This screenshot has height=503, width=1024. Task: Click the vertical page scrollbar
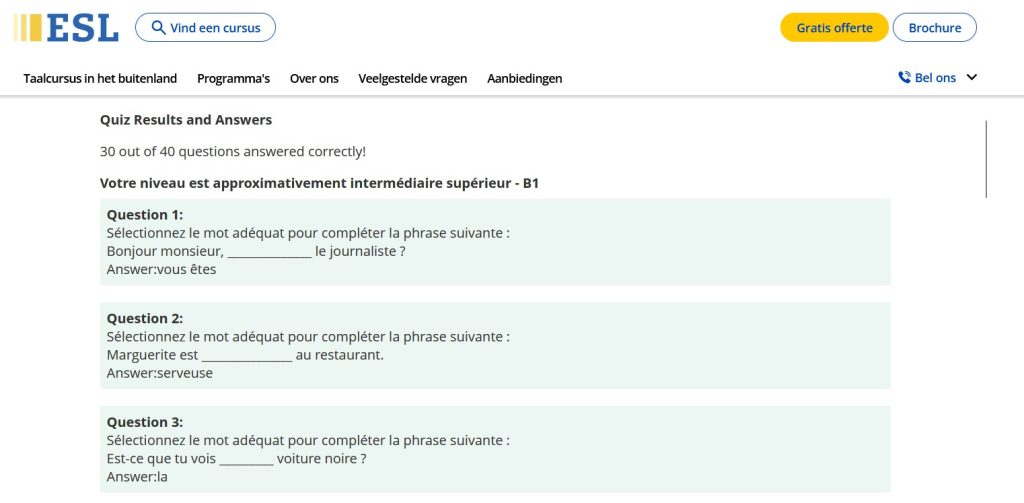point(986,160)
